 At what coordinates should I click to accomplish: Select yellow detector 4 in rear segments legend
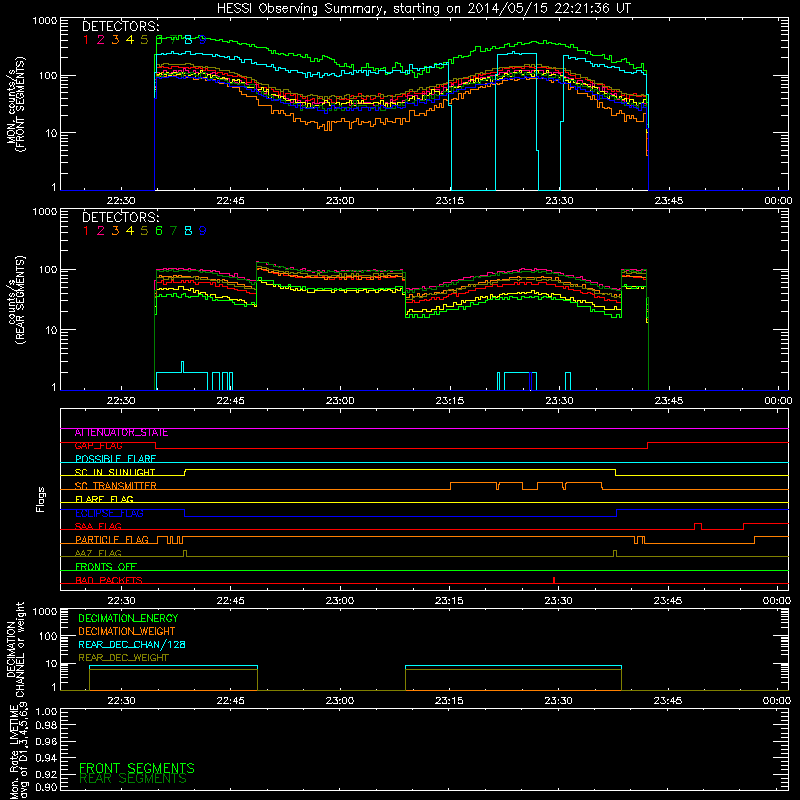click(x=130, y=231)
